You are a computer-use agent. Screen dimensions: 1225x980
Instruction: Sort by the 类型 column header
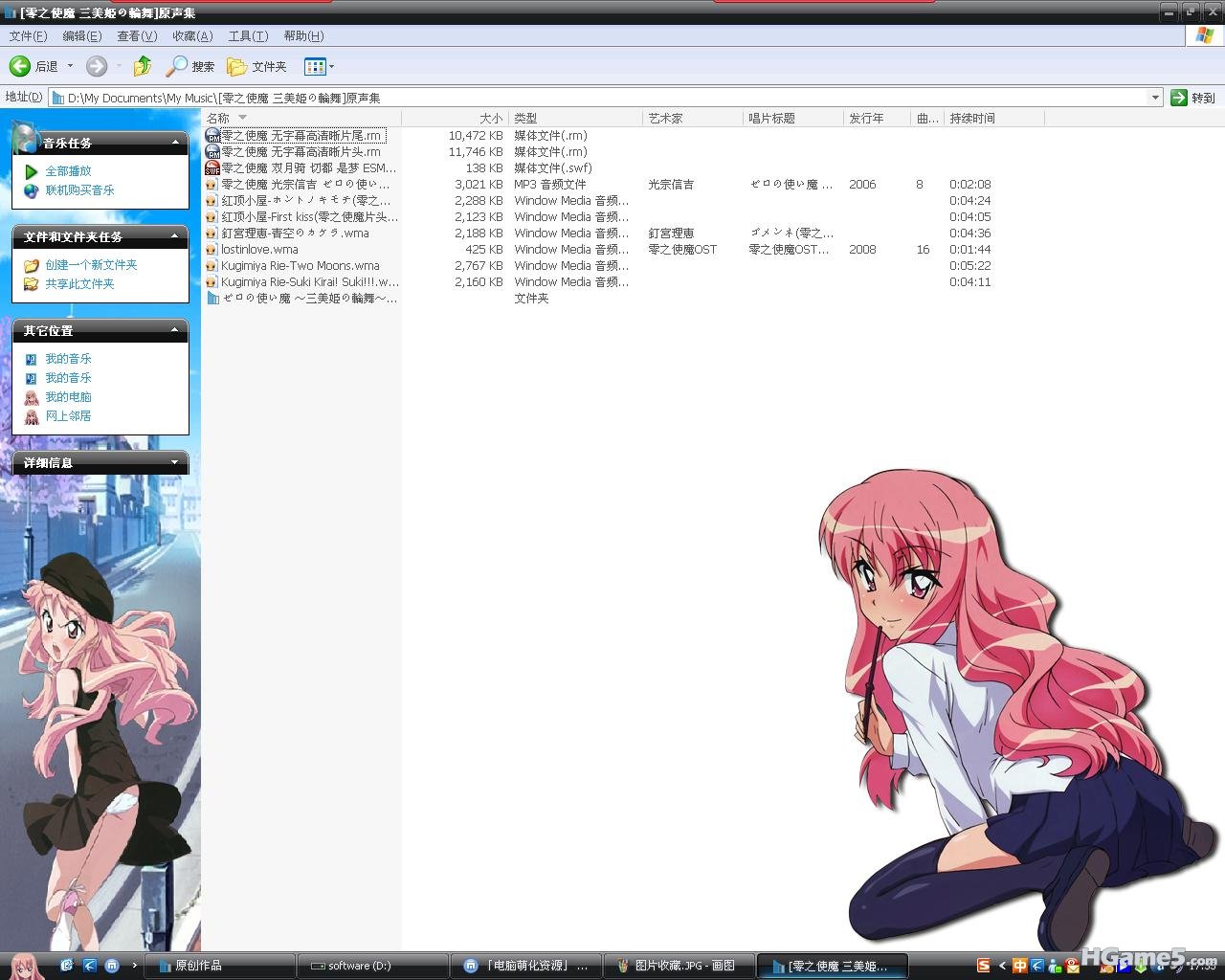coord(575,119)
